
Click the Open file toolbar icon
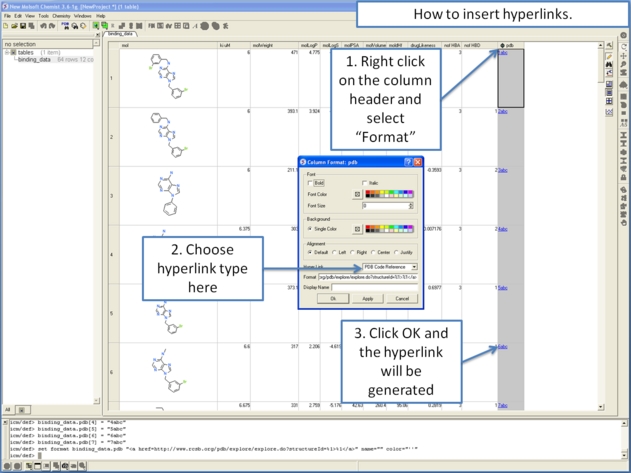click(12, 26)
